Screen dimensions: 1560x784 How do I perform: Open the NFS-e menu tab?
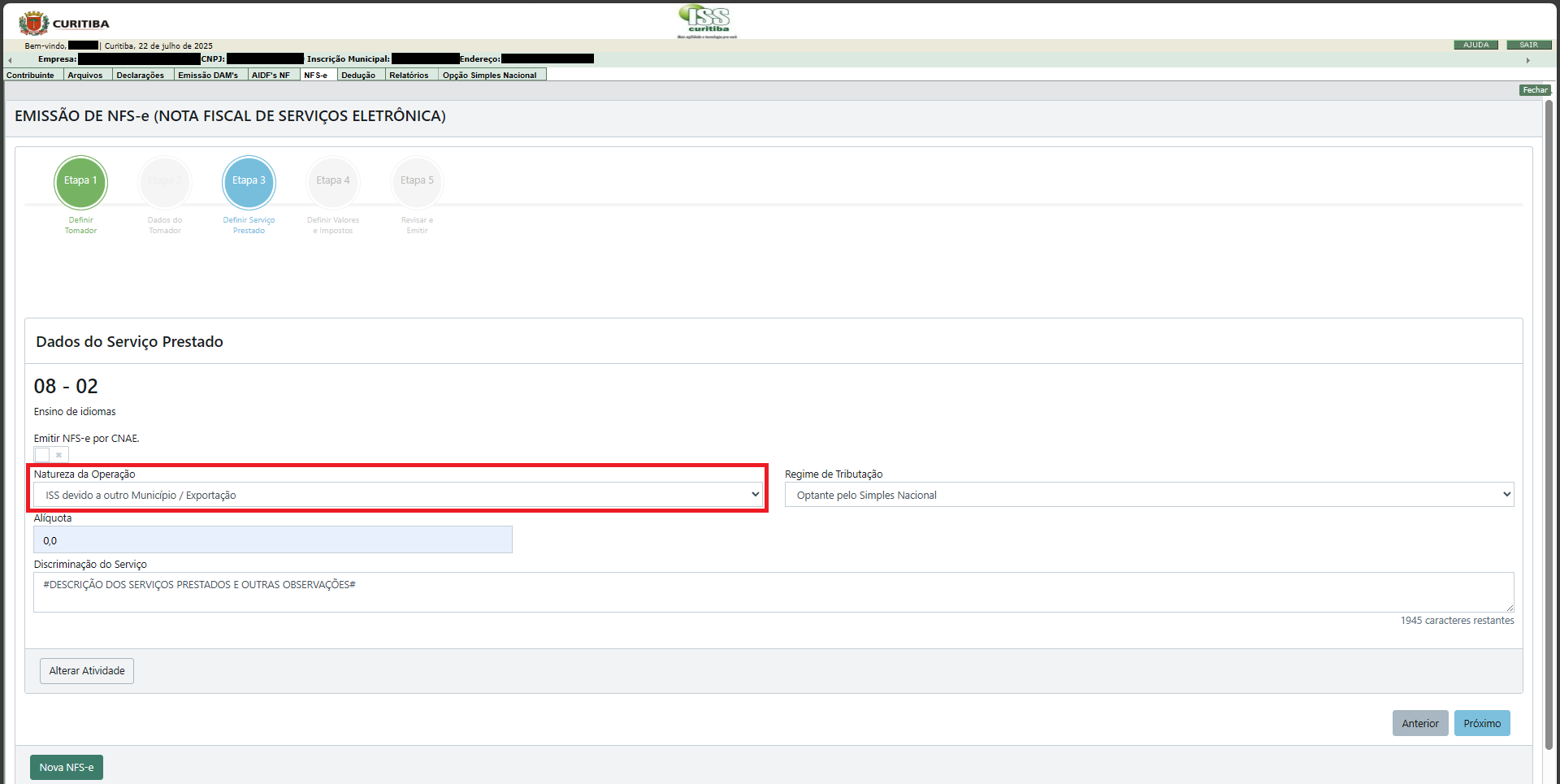coord(316,76)
